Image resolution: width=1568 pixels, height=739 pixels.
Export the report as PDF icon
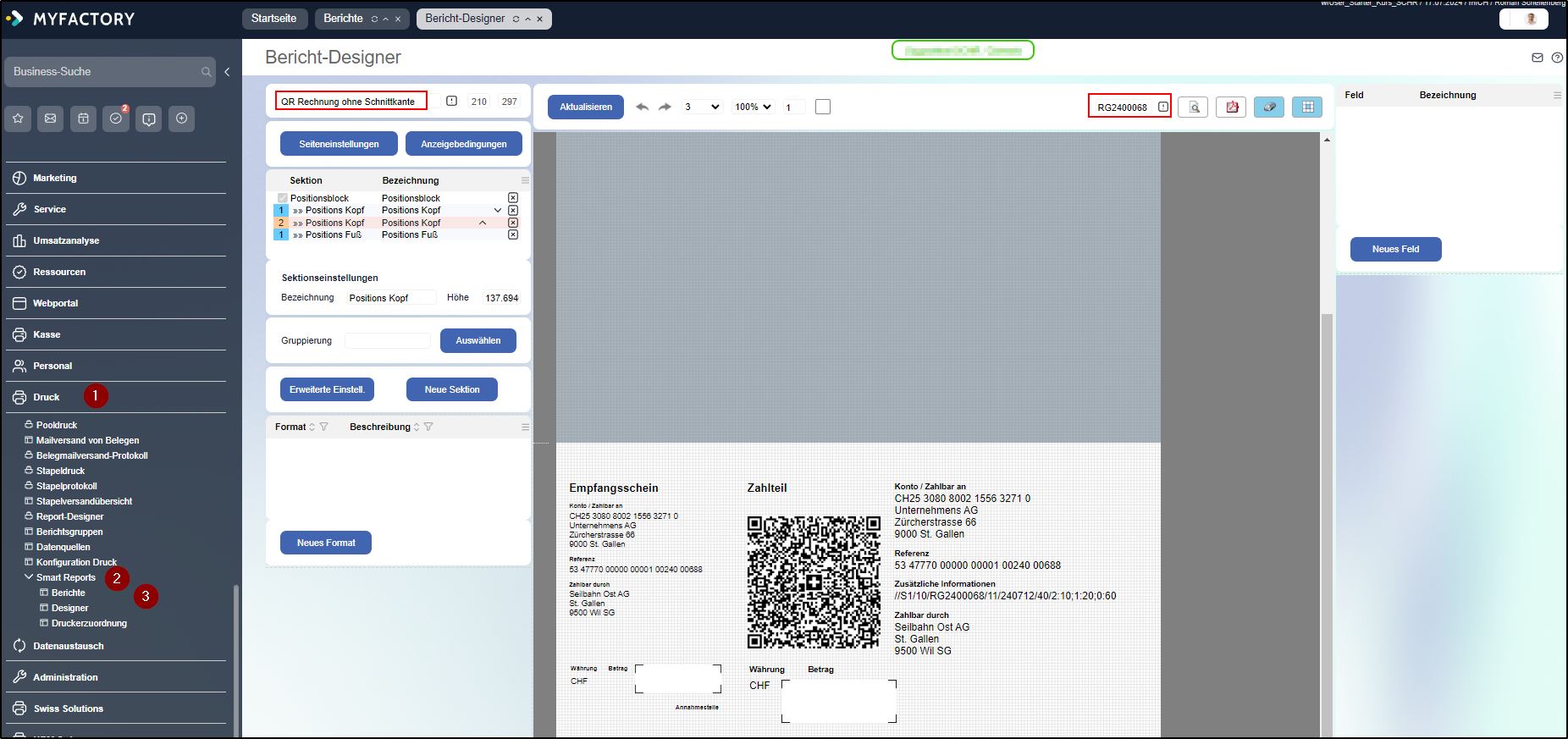point(1231,107)
